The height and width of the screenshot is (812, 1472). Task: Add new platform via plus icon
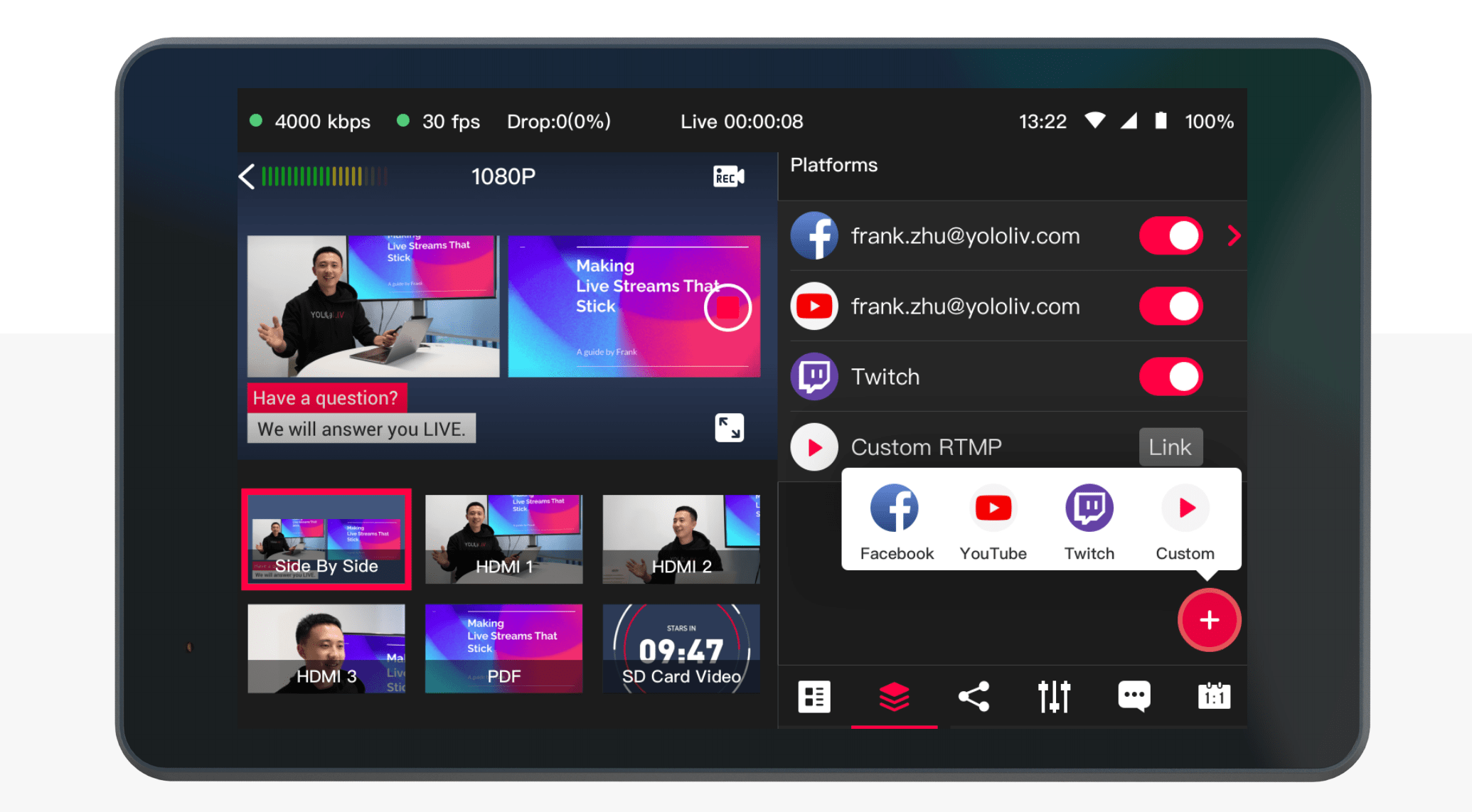pos(1208,622)
